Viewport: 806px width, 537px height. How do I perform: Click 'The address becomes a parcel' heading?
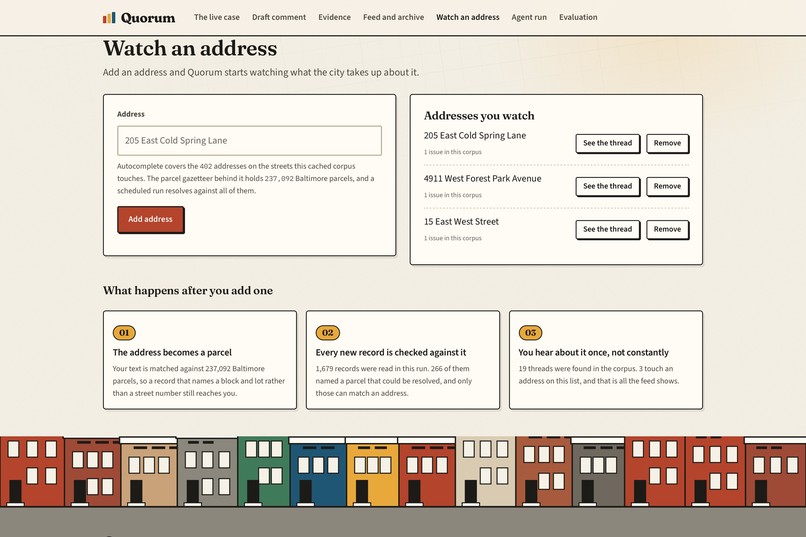[x=172, y=353]
